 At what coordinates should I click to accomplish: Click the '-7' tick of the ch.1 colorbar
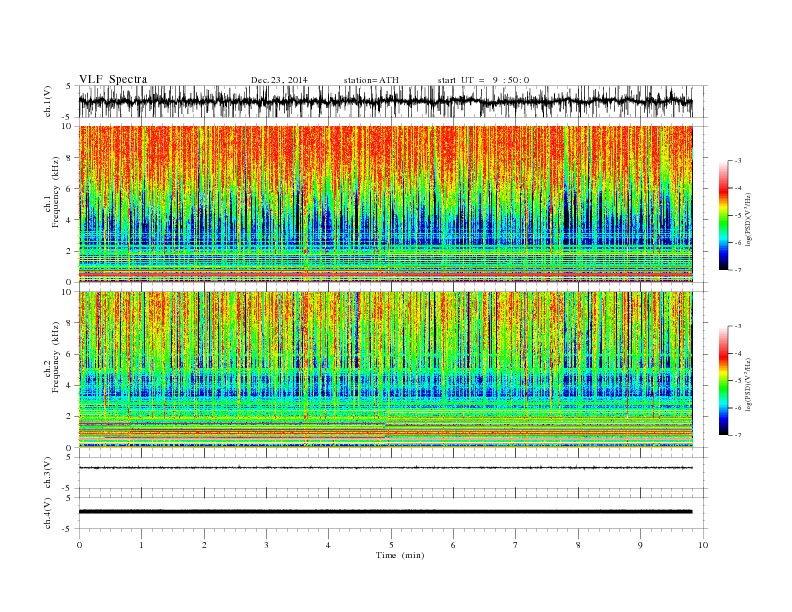point(738,270)
